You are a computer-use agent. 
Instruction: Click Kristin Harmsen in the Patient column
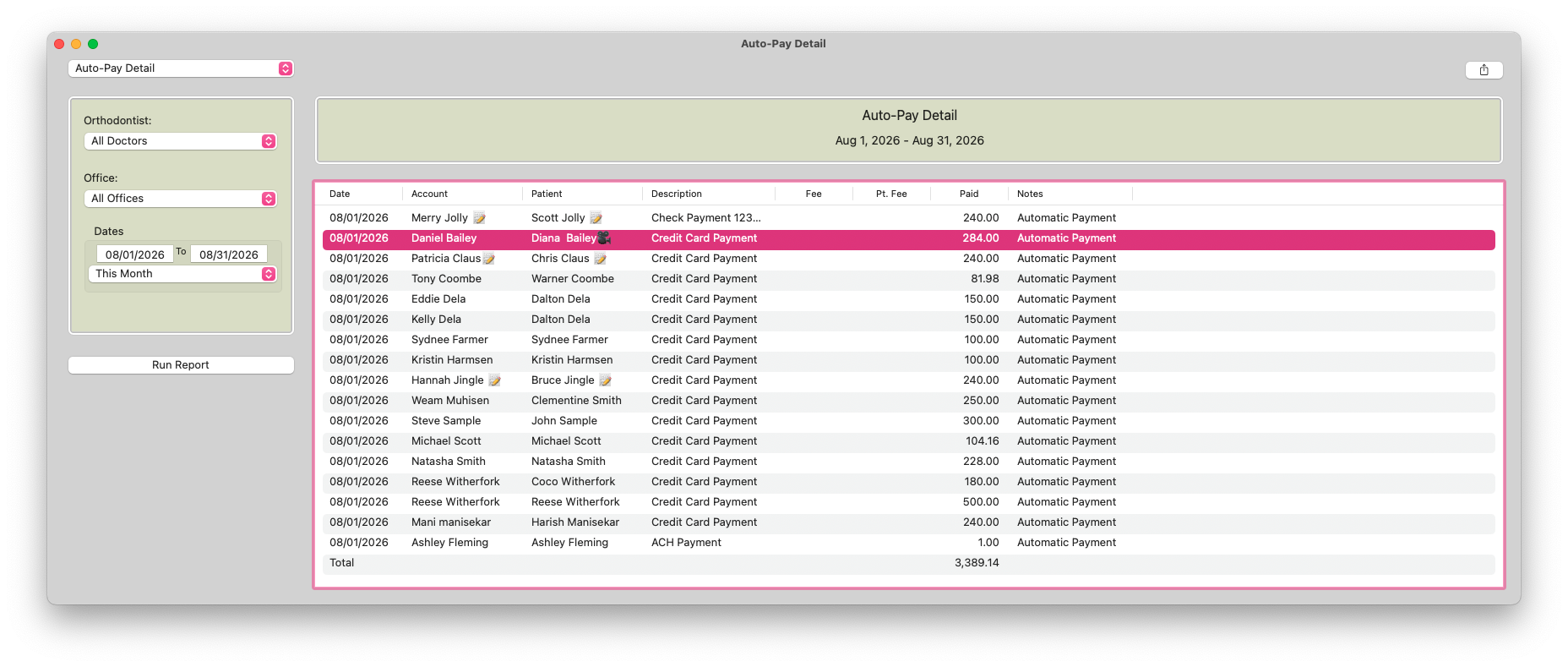(572, 360)
